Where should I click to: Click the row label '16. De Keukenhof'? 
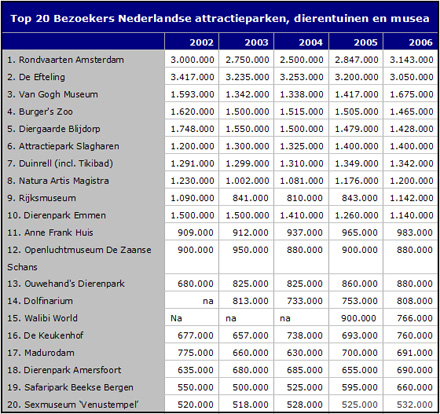(45, 336)
